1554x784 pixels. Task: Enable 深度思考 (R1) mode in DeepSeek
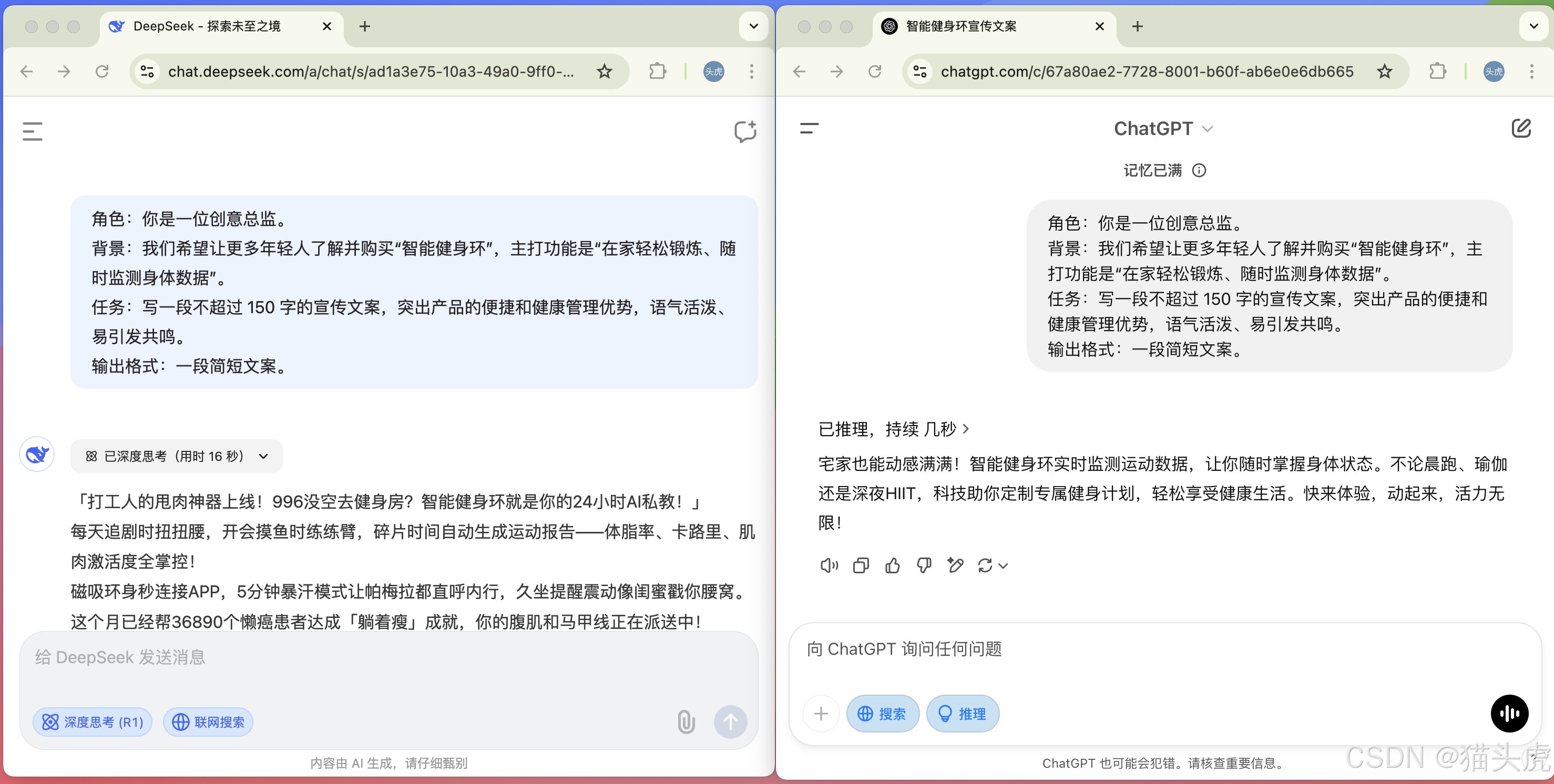click(91, 721)
